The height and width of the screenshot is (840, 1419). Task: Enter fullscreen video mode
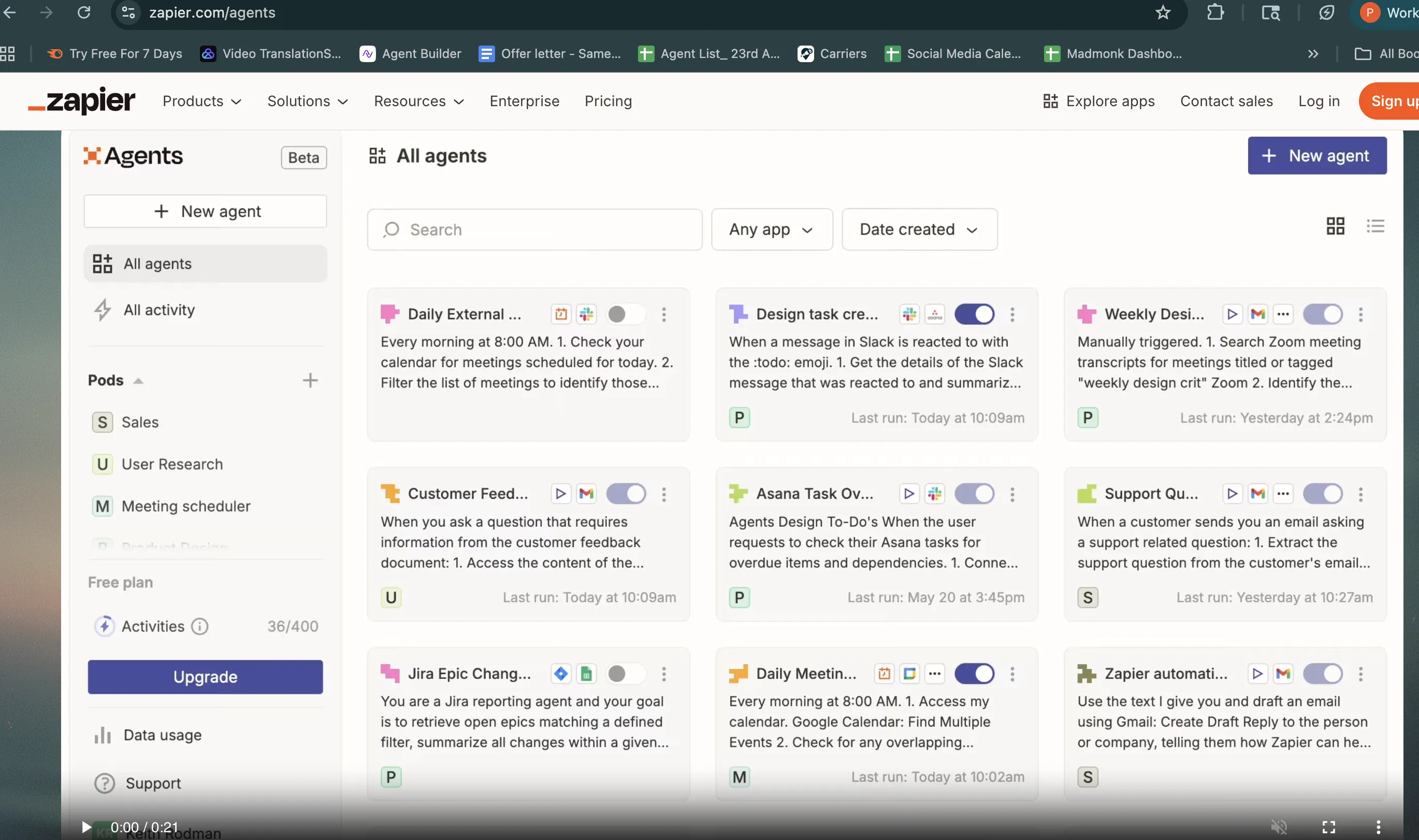coord(1328,827)
